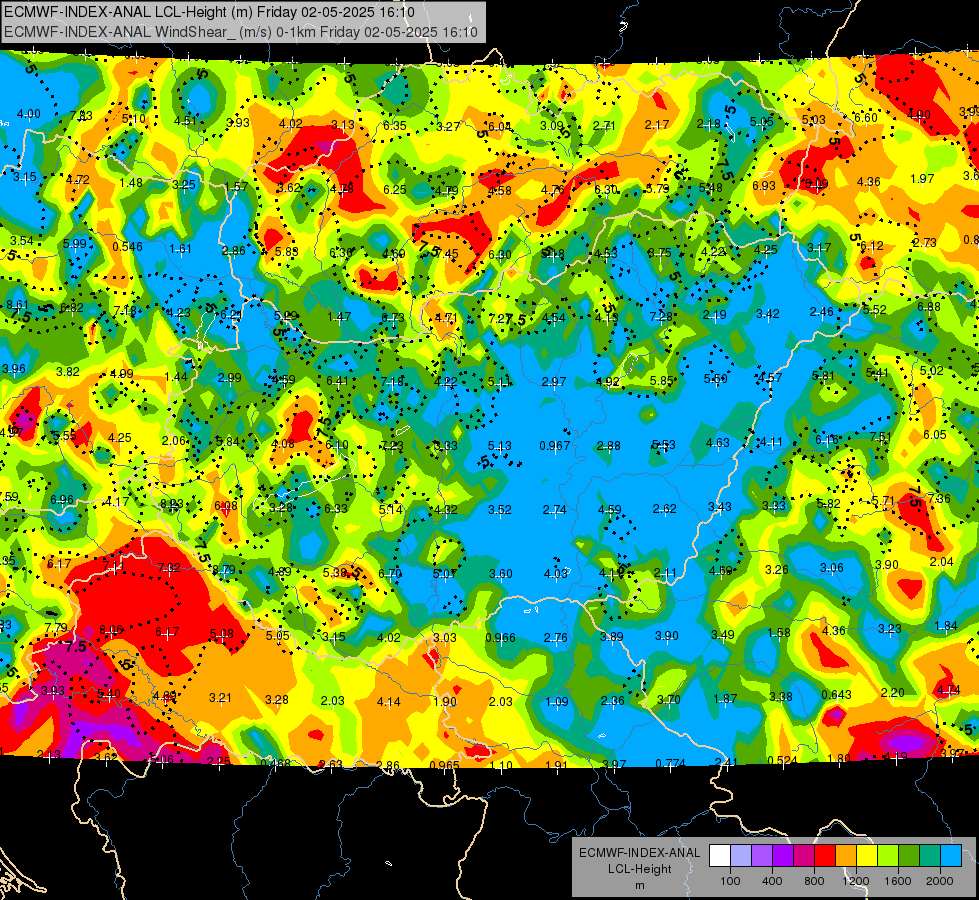Click the magenta swatch left of 800

click(804, 856)
